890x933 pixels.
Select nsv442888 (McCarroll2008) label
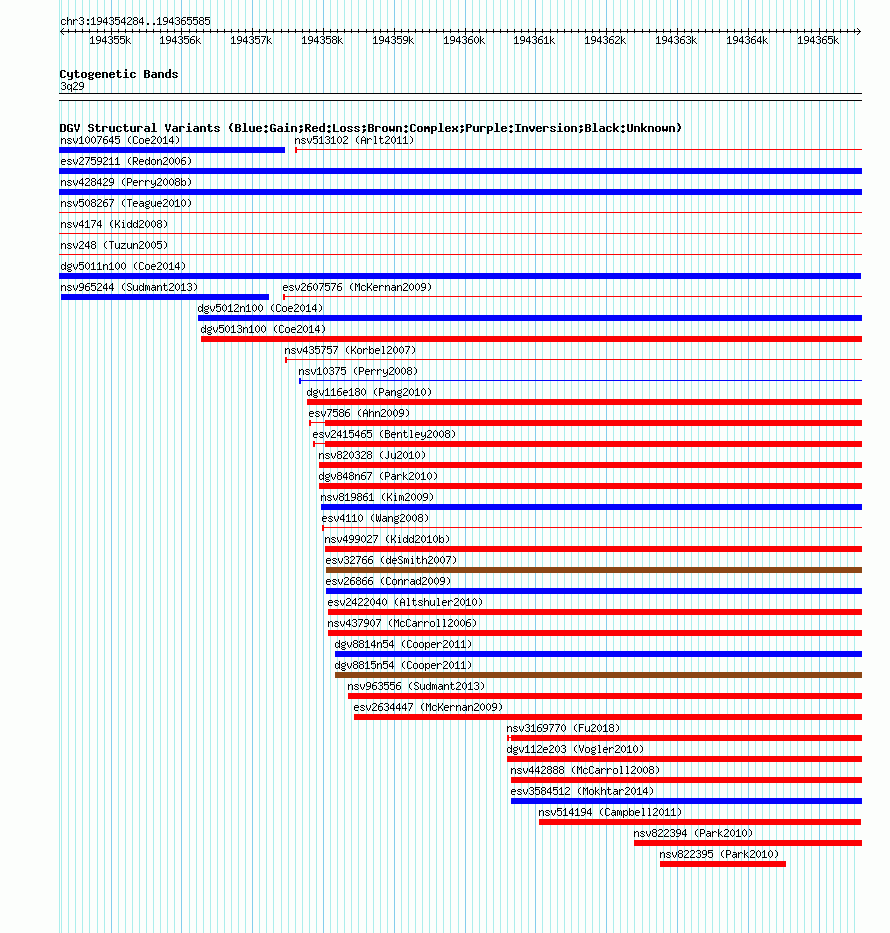pos(585,770)
